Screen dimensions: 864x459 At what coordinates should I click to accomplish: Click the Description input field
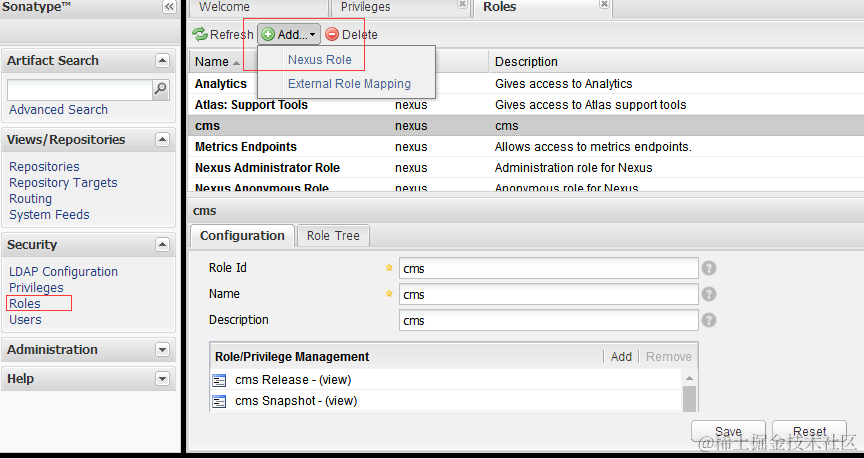(x=549, y=320)
